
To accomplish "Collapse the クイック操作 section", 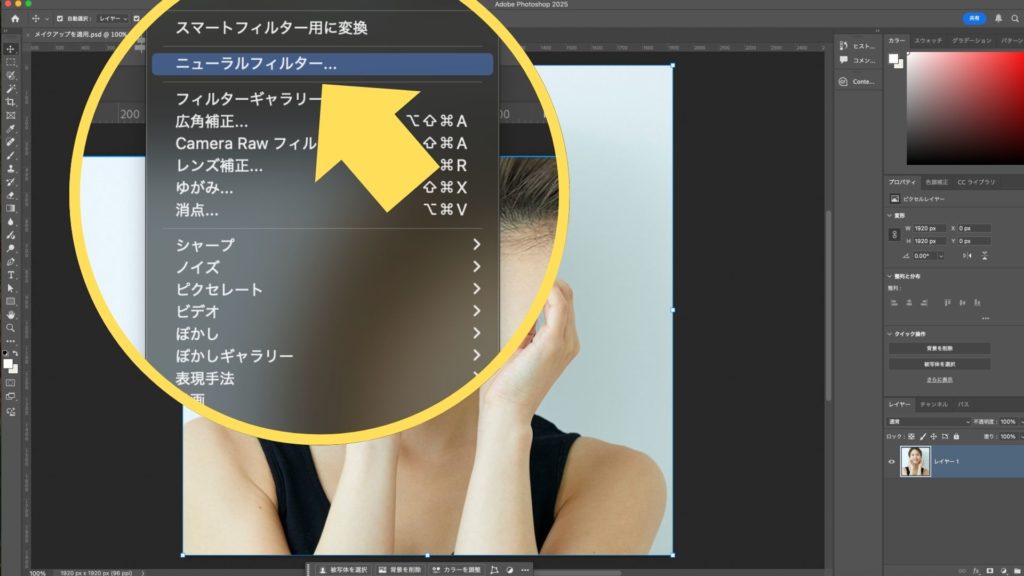I will tap(889, 334).
